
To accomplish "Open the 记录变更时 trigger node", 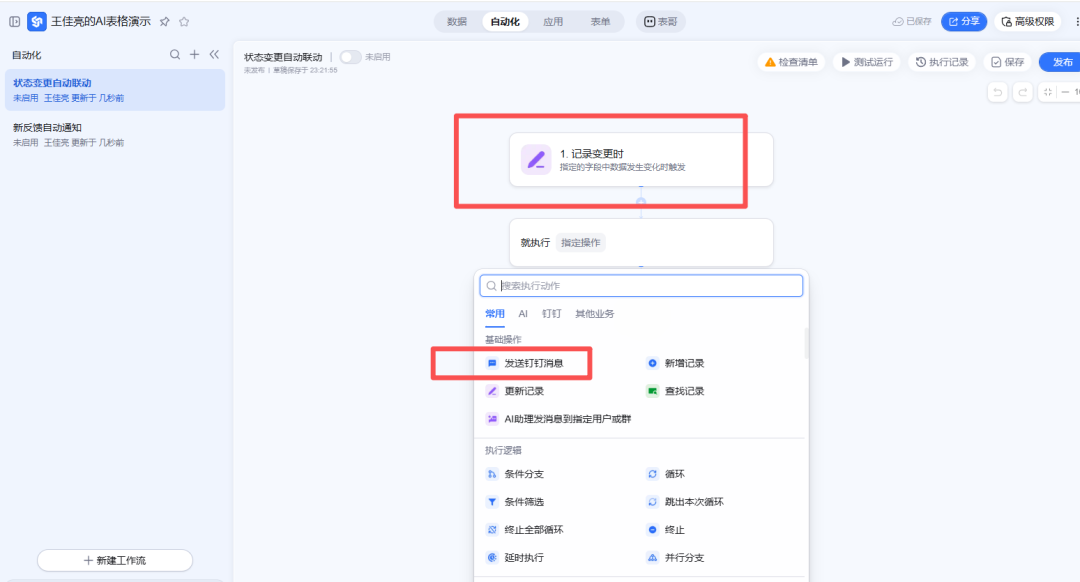I will (641, 159).
